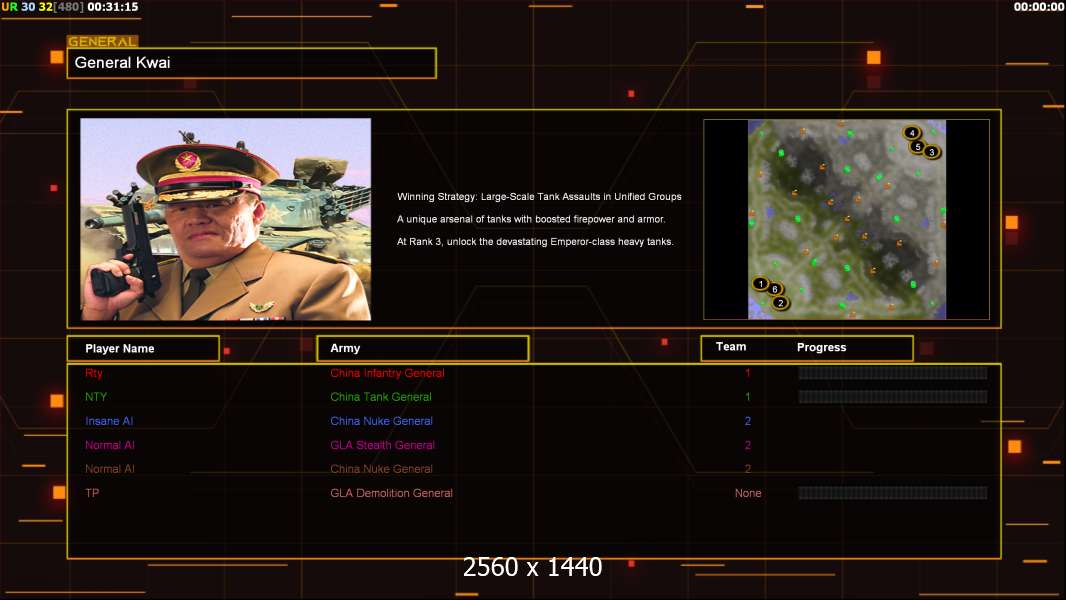This screenshot has height=600, width=1066.
Task: Click the General Kwai portrait image
Action: tap(225, 219)
